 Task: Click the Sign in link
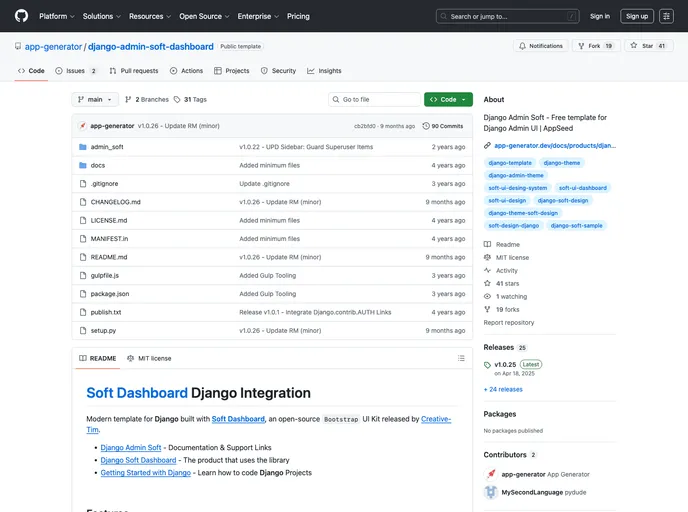tap(599, 16)
